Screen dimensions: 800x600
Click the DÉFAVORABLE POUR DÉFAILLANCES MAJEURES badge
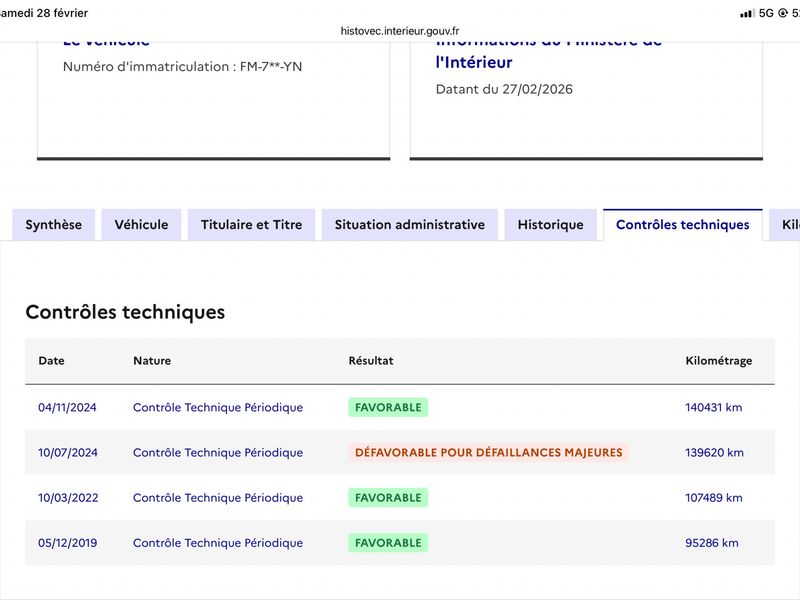[x=488, y=453]
